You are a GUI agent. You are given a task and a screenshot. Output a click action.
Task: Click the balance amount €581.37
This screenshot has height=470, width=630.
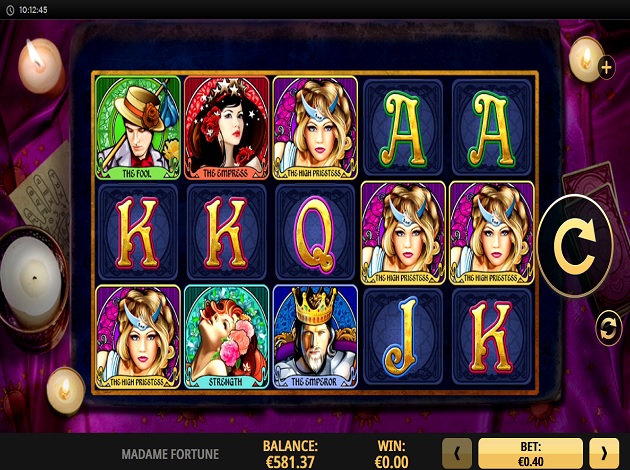pos(290,462)
